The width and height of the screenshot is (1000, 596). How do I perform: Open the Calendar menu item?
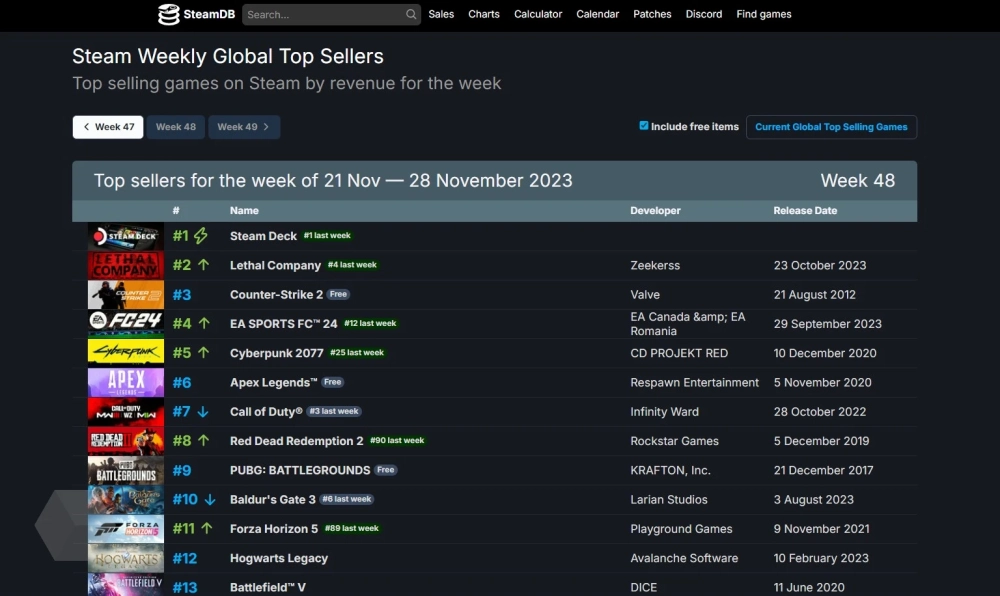coord(598,14)
